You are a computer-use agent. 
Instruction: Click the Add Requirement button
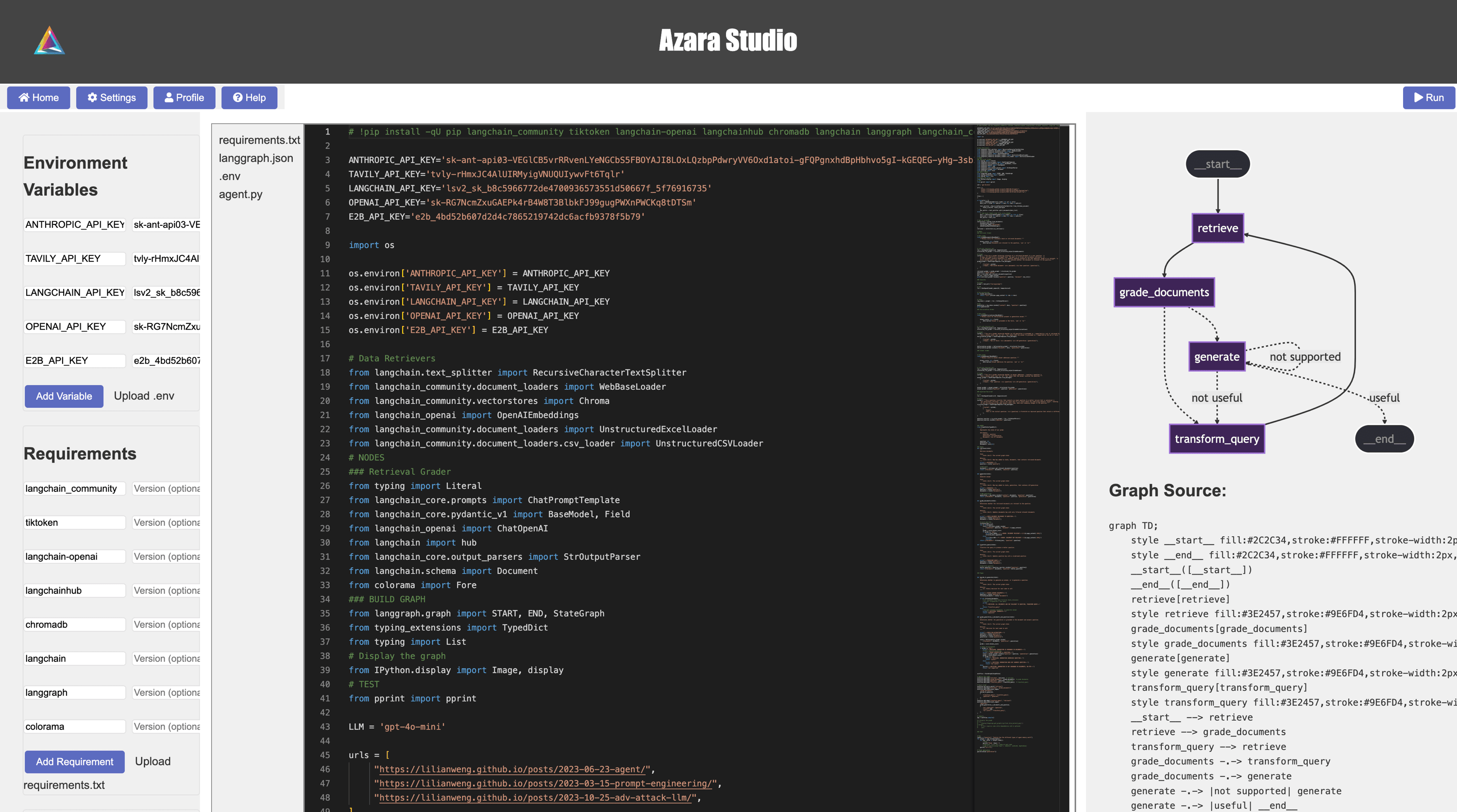pyautogui.click(x=75, y=761)
